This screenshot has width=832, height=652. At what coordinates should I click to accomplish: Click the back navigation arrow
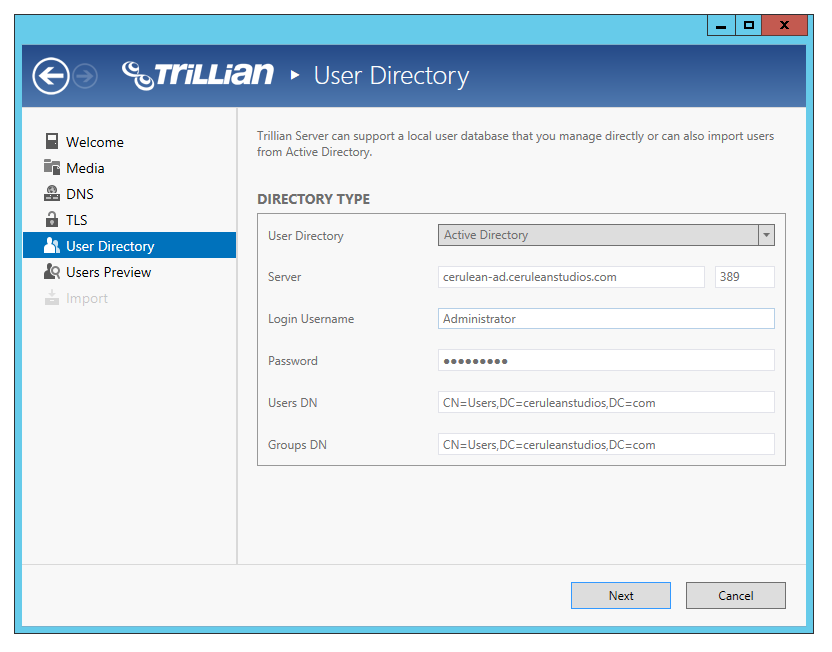tap(50, 75)
